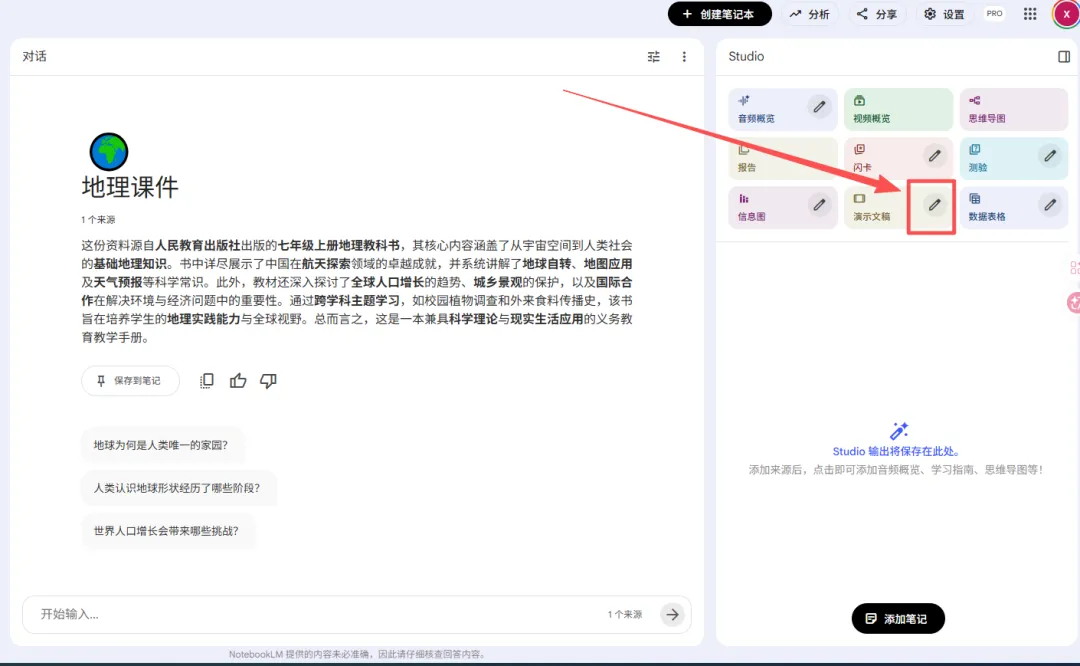
Task: Click the PRO badge
Action: pyautogui.click(x=994, y=13)
